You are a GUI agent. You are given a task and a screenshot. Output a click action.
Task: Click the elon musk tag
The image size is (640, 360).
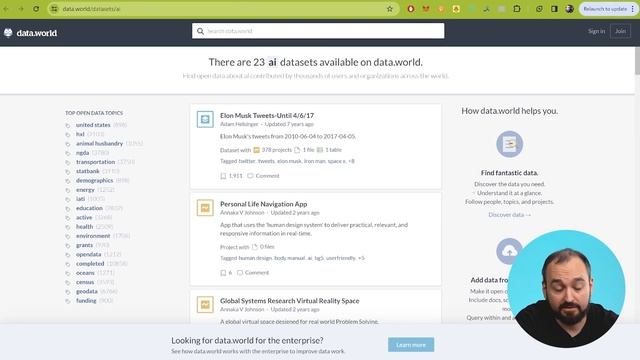coord(289,161)
